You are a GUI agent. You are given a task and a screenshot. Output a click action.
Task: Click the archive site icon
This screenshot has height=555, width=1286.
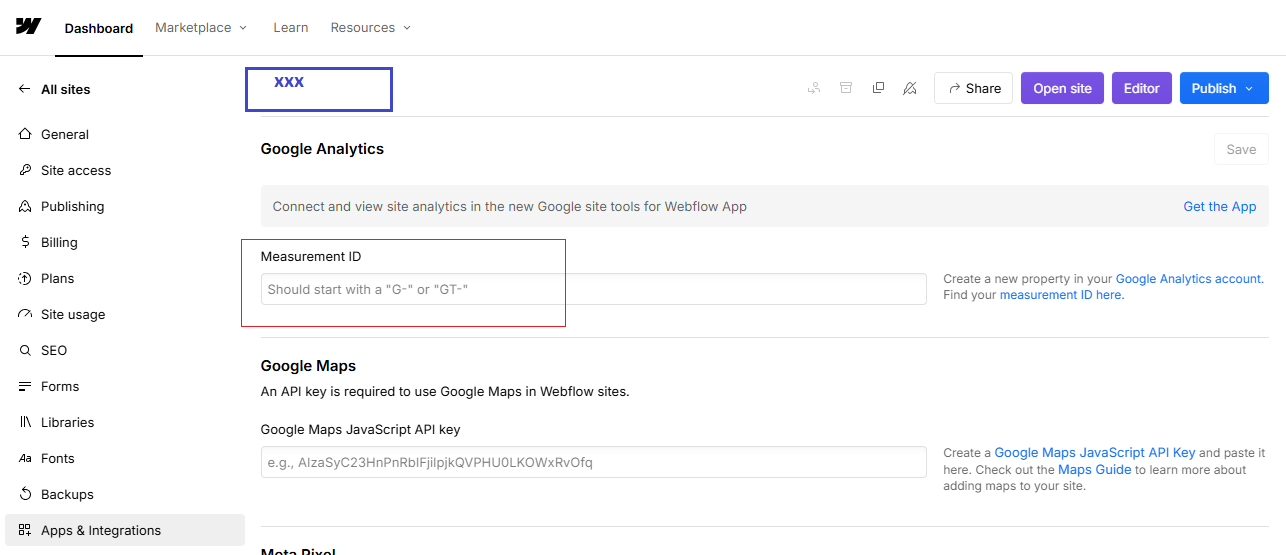click(846, 88)
